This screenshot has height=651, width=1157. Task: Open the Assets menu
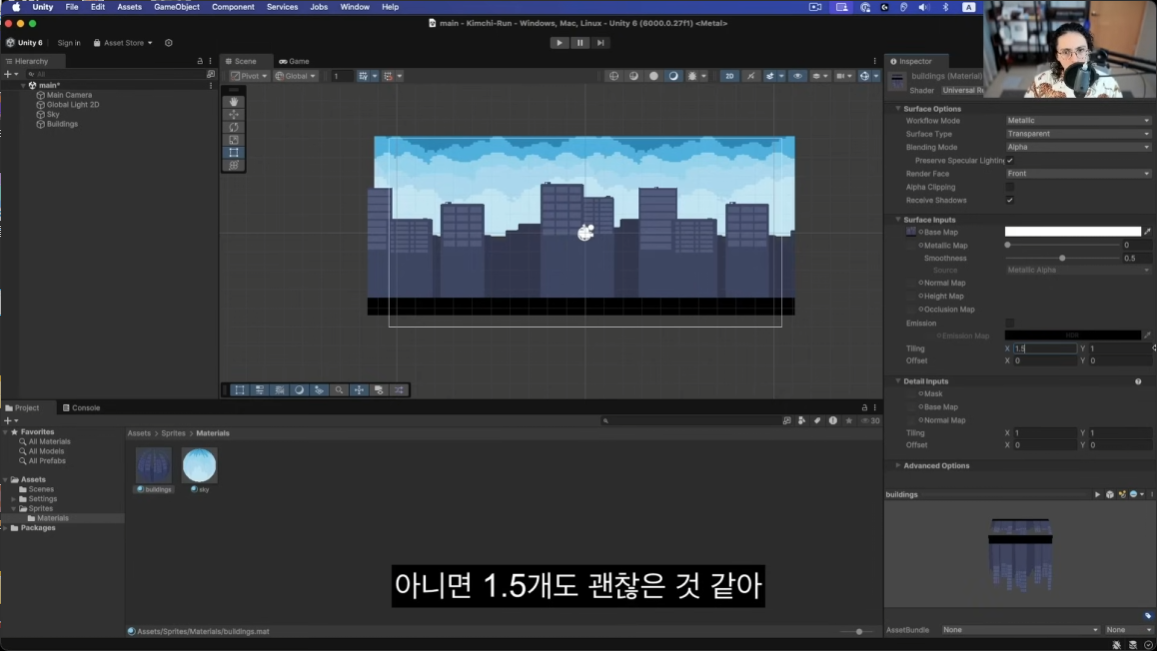(x=129, y=7)
